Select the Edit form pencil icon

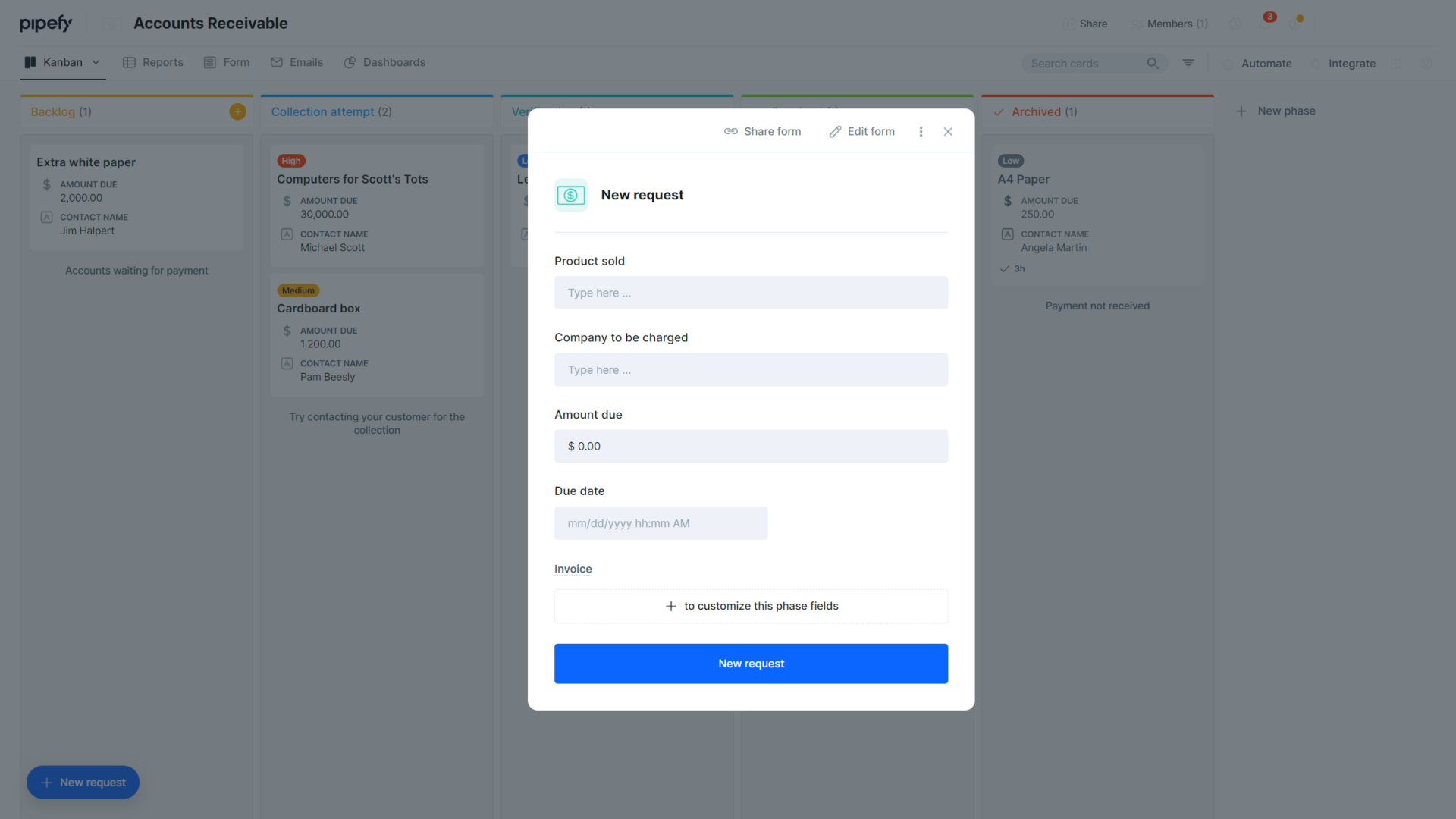834,131
